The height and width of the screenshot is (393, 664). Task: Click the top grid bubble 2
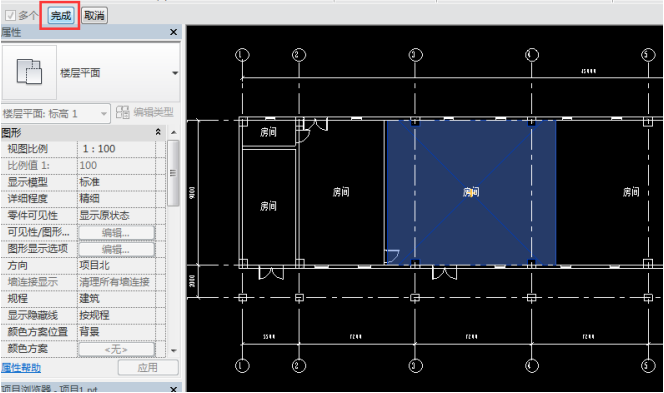coord(299,55)
